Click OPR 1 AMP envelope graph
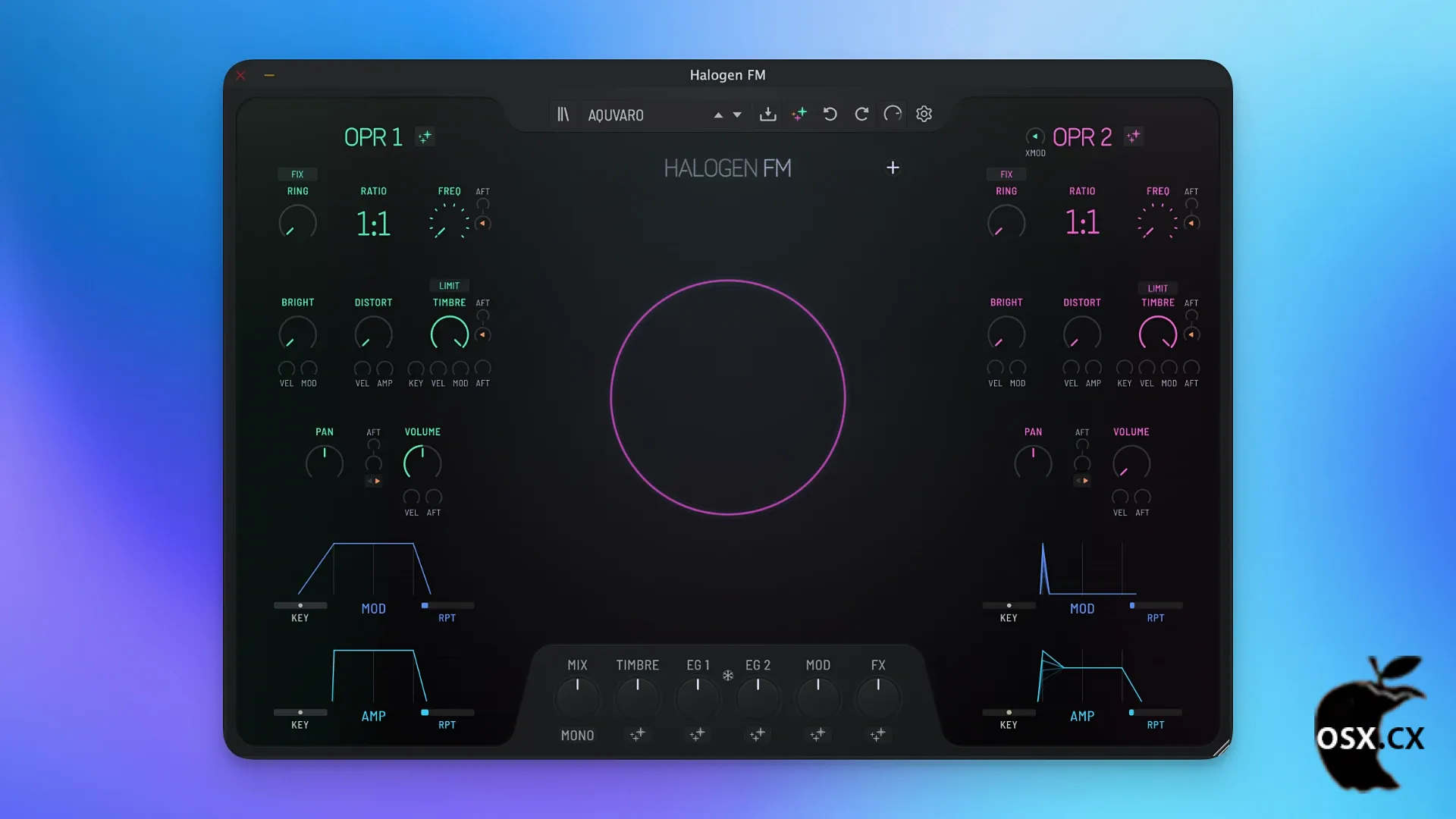 pos(379,676)
